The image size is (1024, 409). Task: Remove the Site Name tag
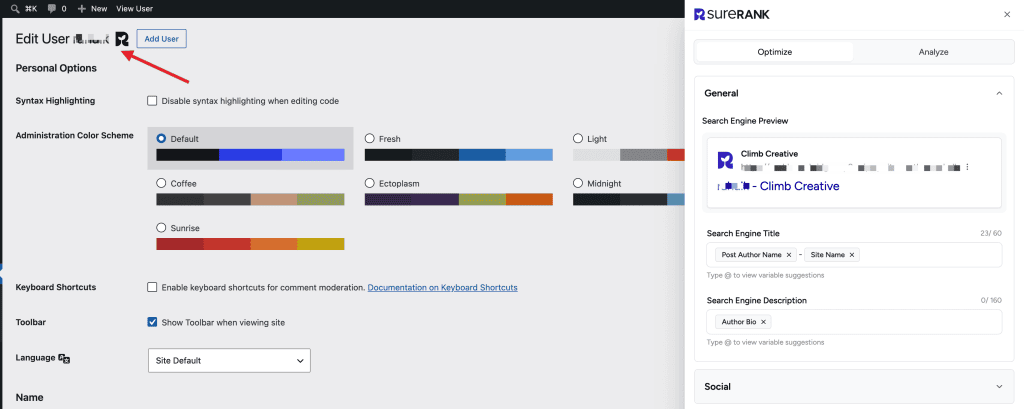pos(852,255)
